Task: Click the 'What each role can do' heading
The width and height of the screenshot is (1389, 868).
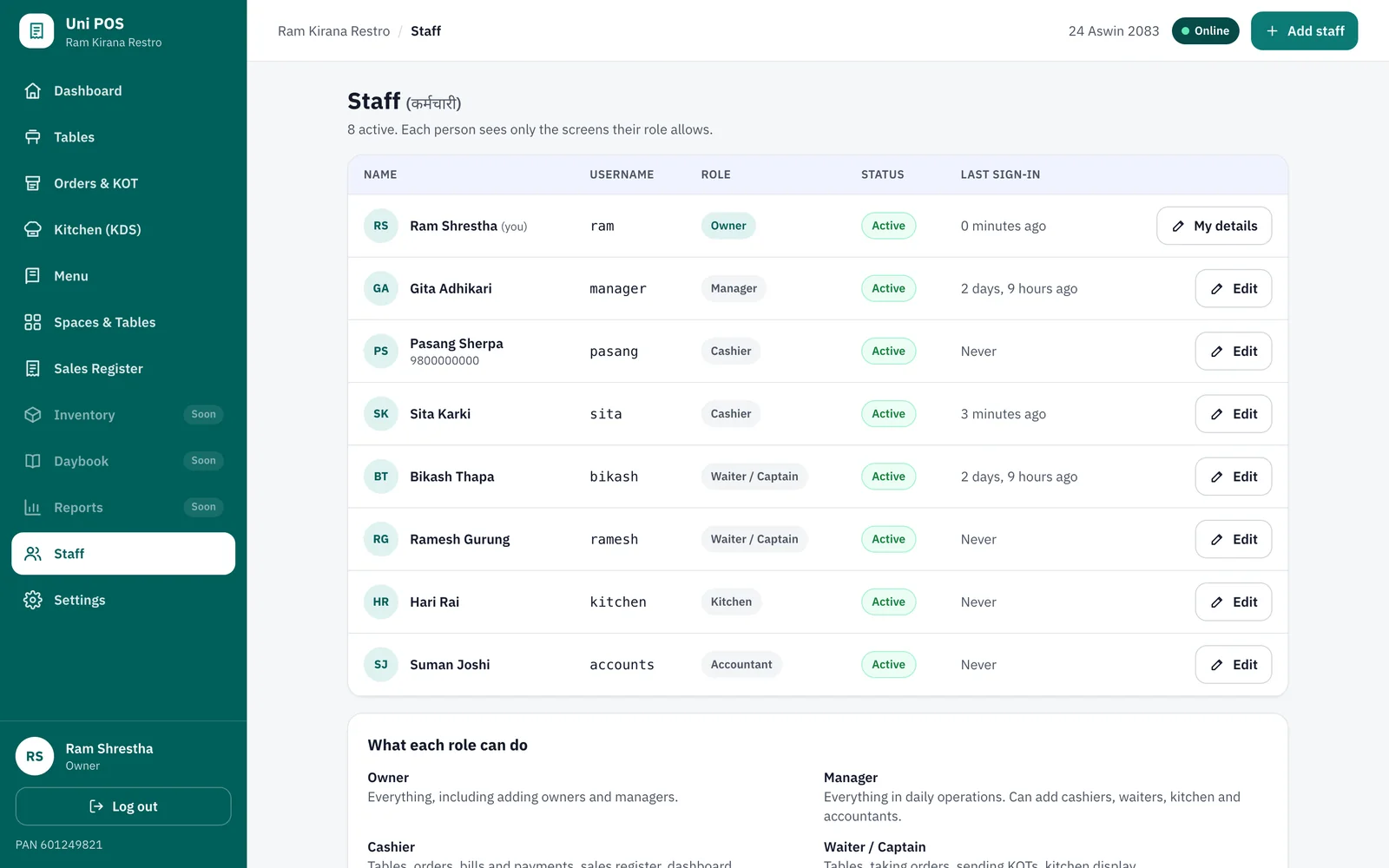Action: pyautogui.click(x=447, y=746)
